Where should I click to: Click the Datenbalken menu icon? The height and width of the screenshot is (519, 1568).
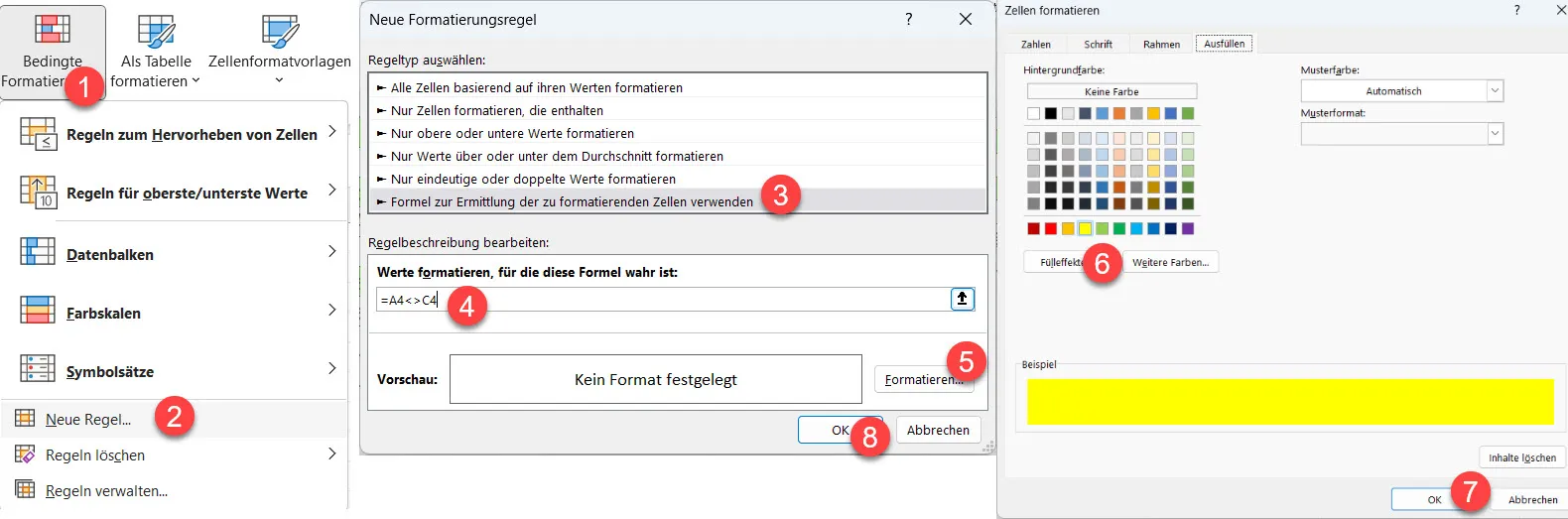coord(38,252)
